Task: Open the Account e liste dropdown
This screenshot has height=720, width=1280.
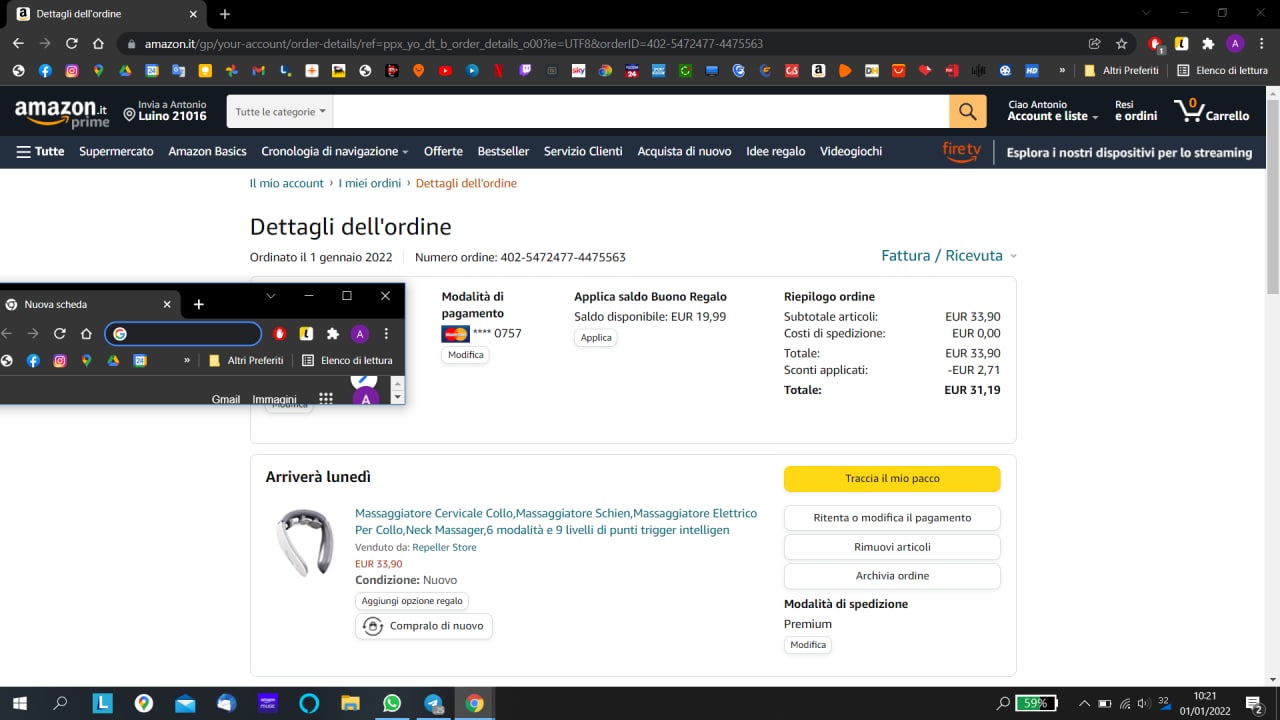Action: coord(1052,116)
